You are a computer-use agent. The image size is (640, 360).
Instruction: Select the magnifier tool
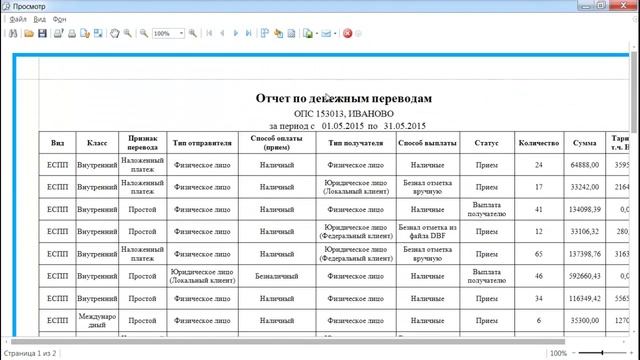point(128,33)
